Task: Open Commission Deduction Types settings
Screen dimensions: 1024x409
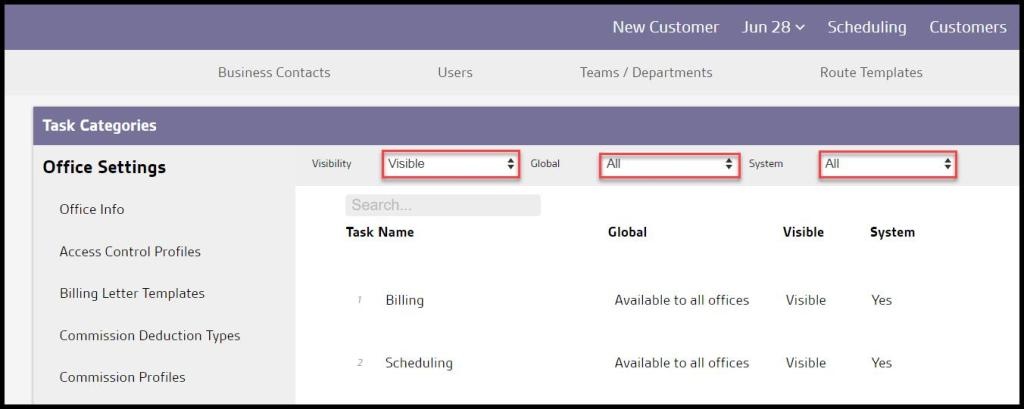Action: tap(150, 335)
